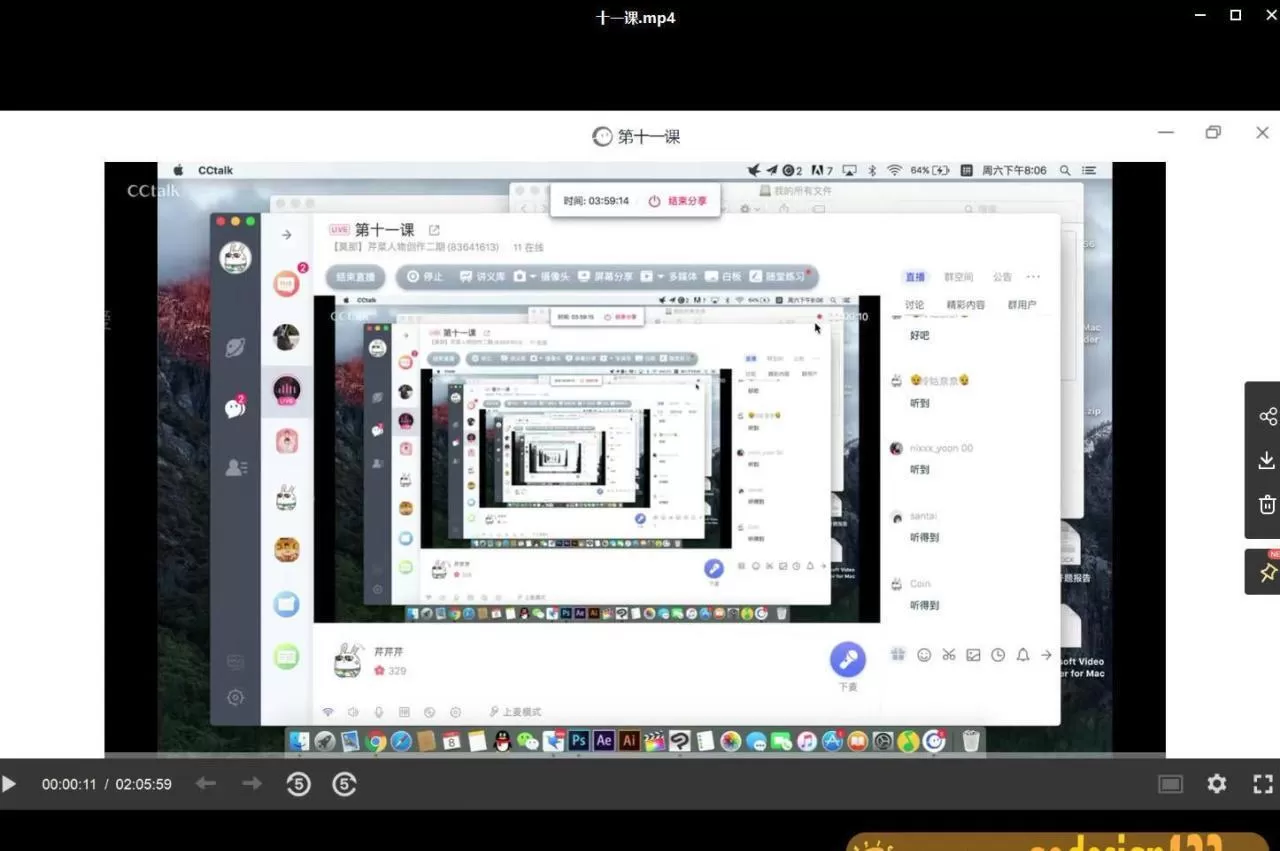This screenshot has width=1280, height=851.
Task: Click the share icon on right panel
Action: 1267,416
